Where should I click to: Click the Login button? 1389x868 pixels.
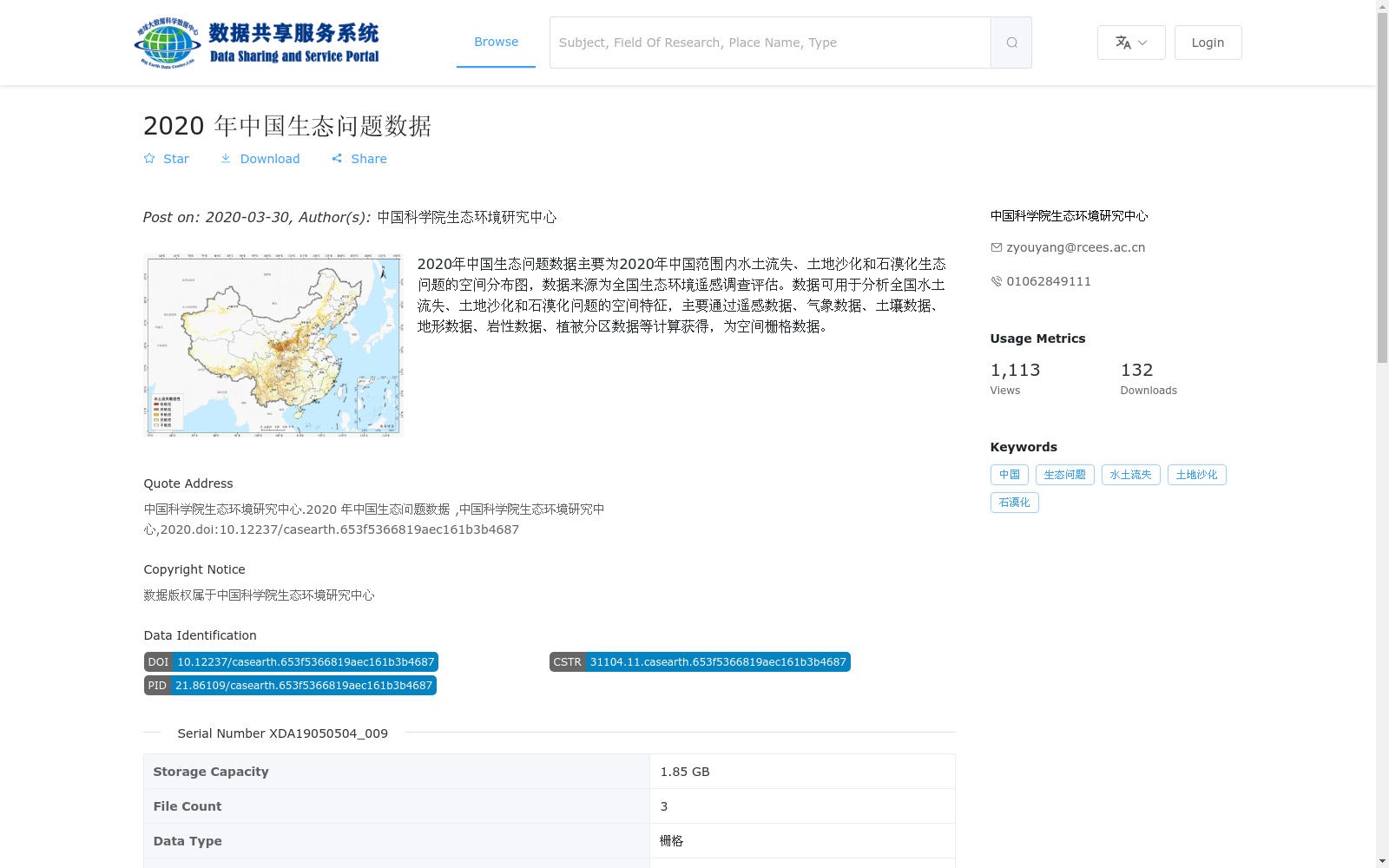coord(1208,43)
